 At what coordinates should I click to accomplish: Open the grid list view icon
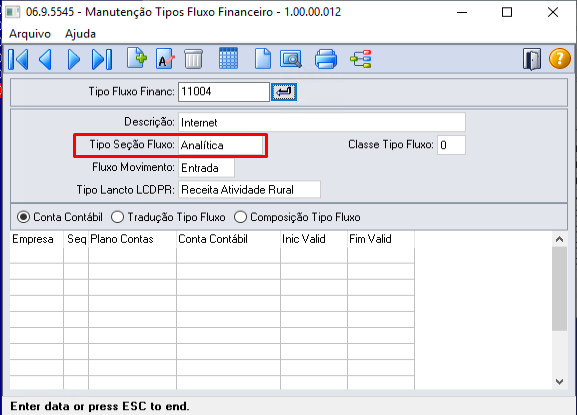(228, 58)
